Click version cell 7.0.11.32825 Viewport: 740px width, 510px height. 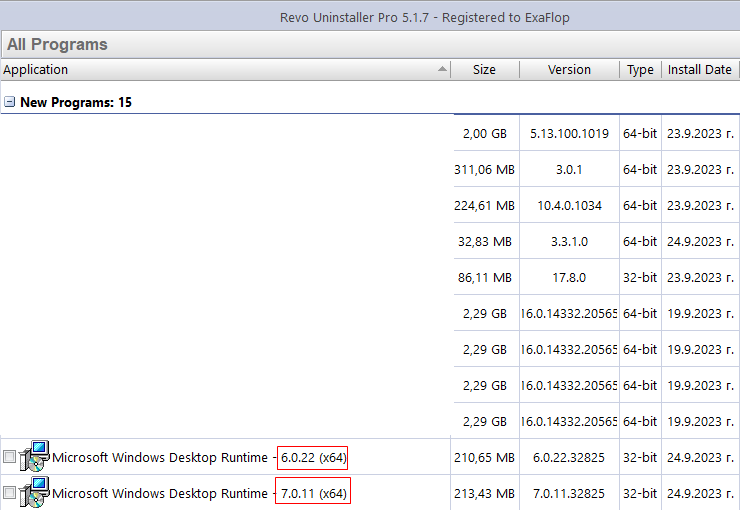click(569, 493)
